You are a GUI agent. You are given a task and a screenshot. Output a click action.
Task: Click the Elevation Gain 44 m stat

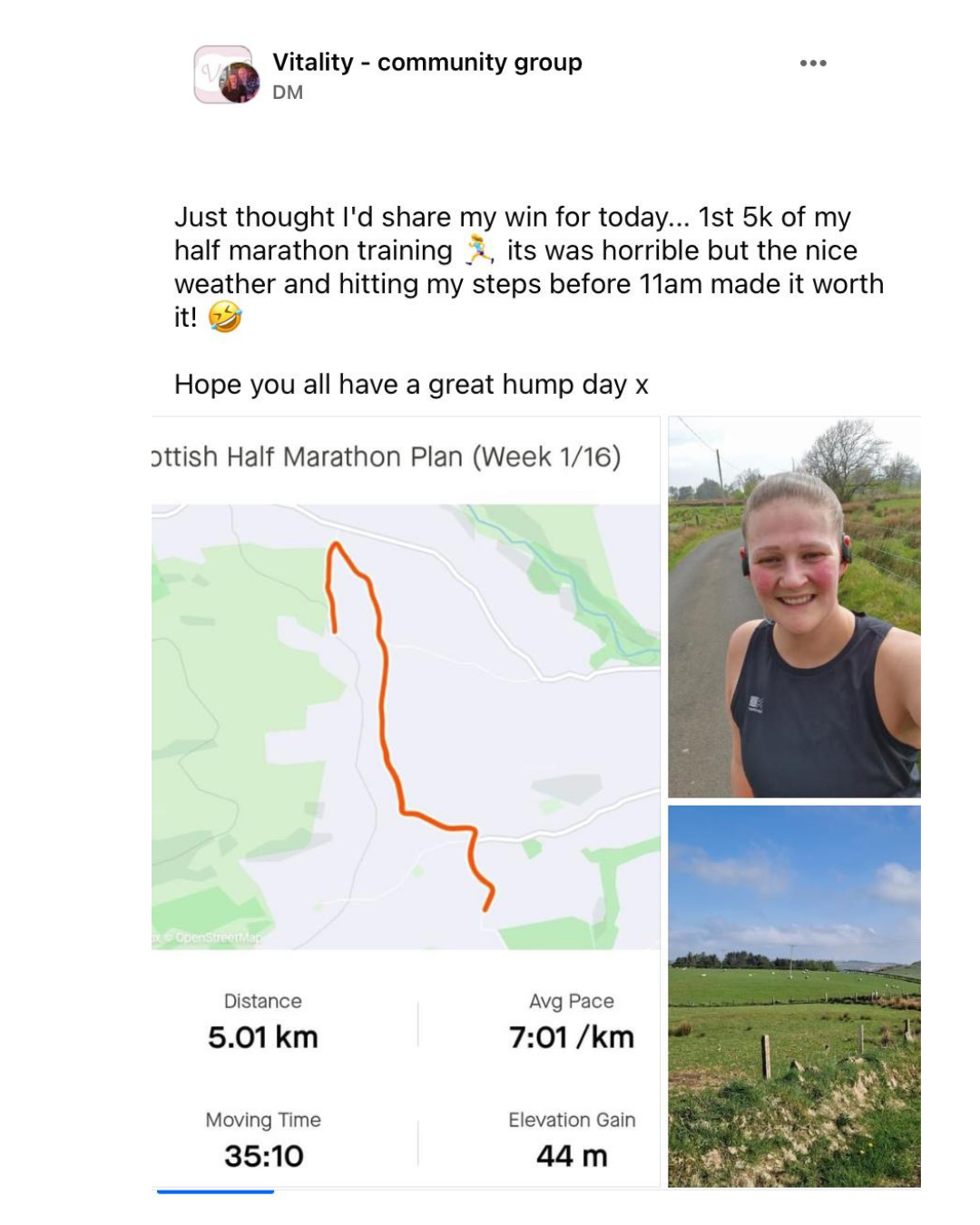click(571, 1141)
